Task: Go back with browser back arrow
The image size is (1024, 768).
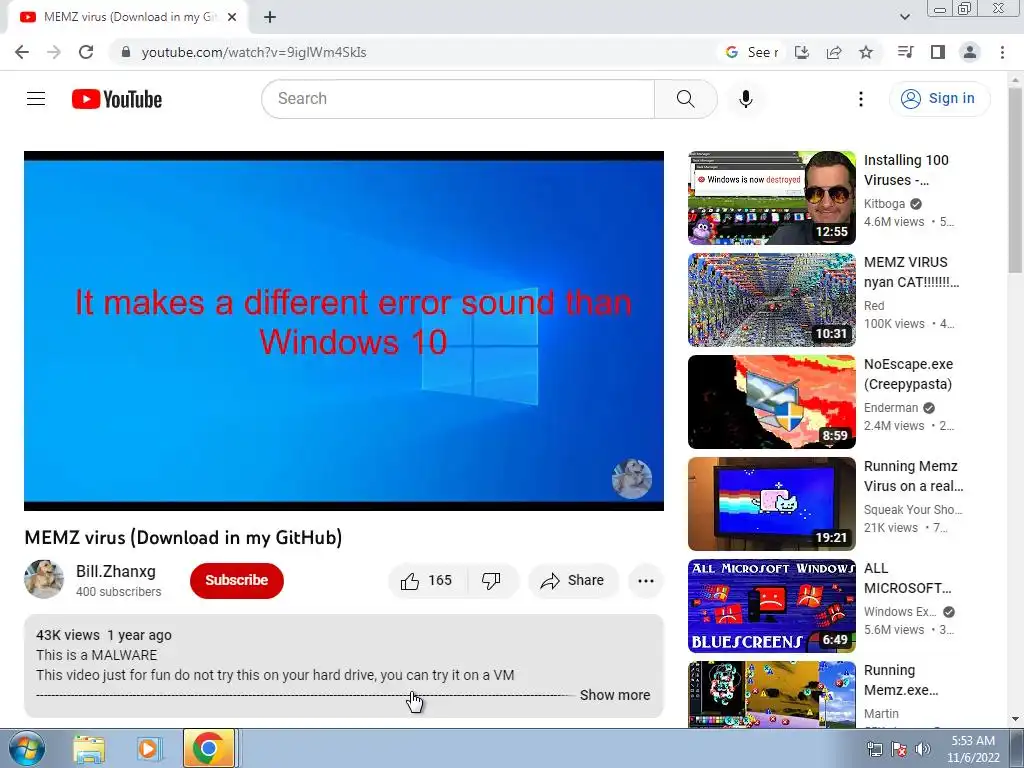Action: [22, 52]
